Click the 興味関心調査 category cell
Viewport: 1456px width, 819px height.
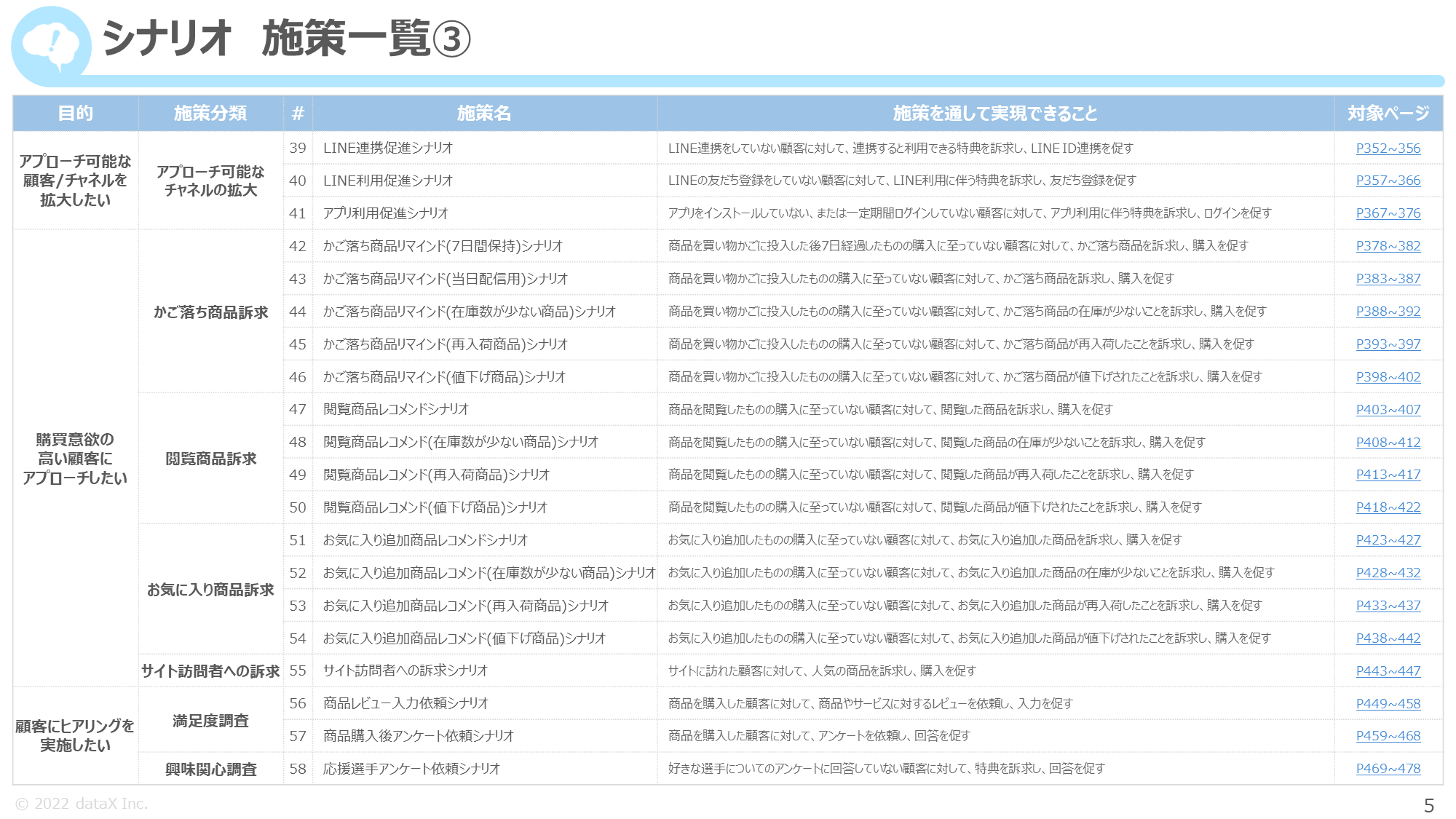pos(210,769)
